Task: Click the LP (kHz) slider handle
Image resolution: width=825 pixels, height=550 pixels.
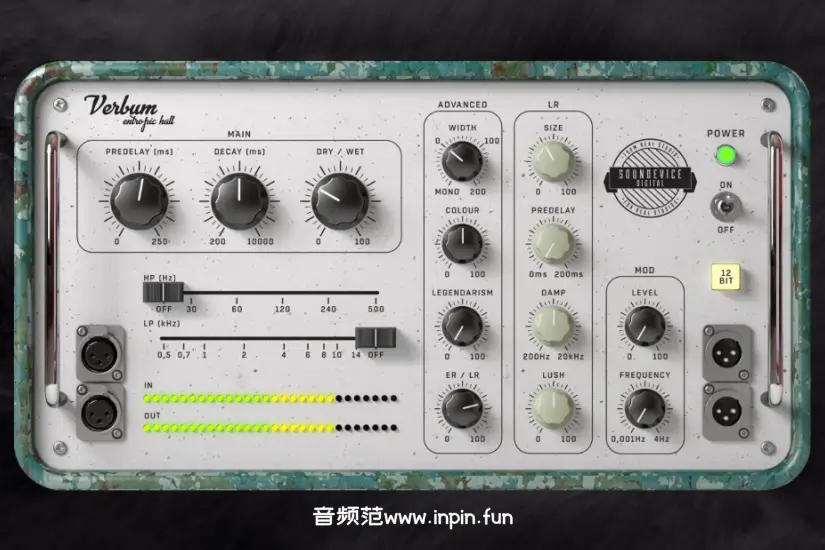Action: pyautogui.click(x=376, y=337)
